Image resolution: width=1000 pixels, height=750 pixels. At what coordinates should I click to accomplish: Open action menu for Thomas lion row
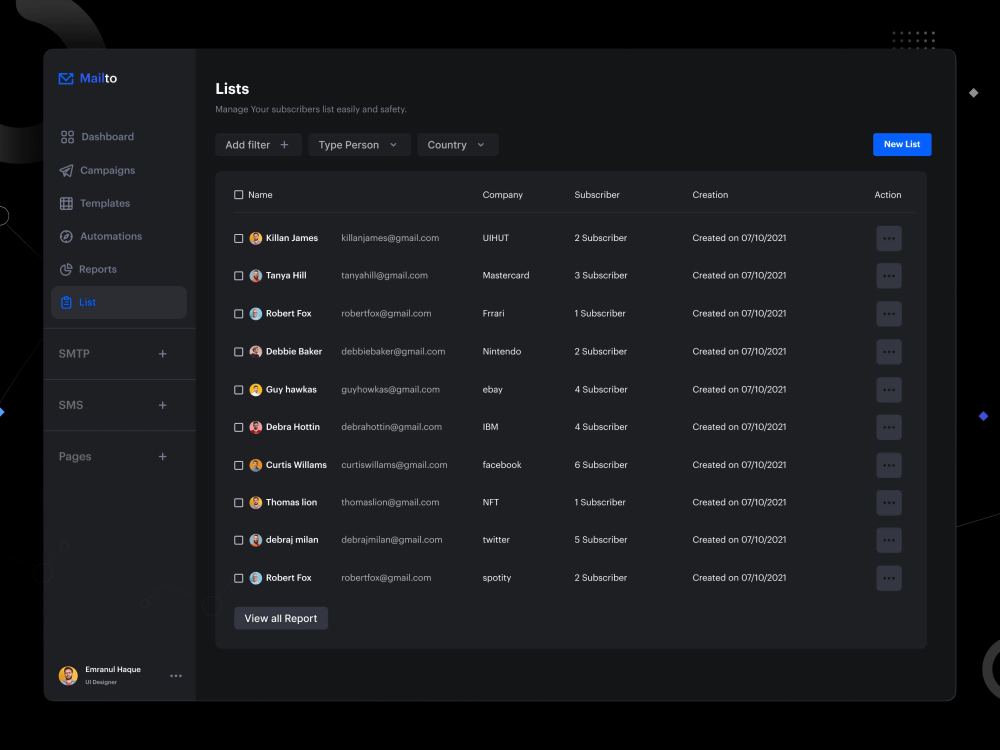pos(888,503)
